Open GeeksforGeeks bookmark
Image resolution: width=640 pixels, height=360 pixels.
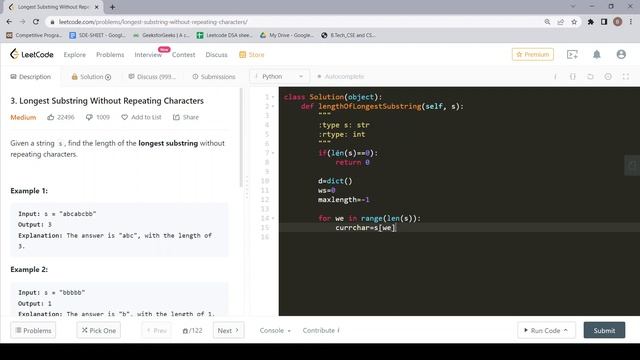(x=161, y=36)
